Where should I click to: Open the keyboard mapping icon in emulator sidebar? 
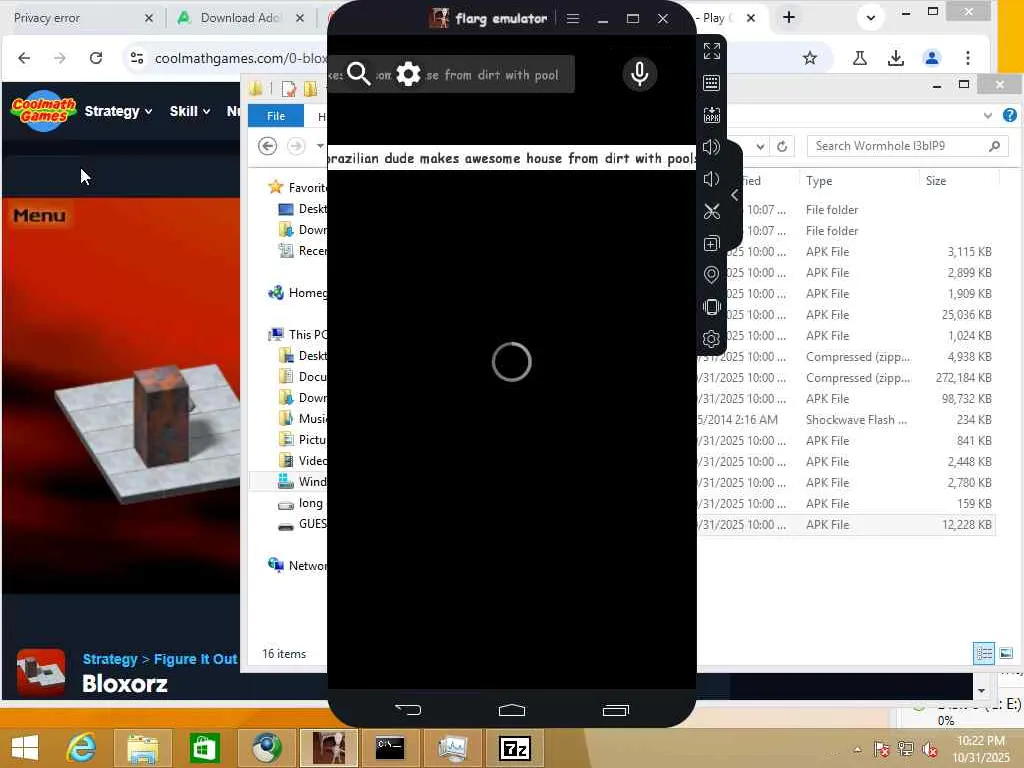tap(711, 83)
